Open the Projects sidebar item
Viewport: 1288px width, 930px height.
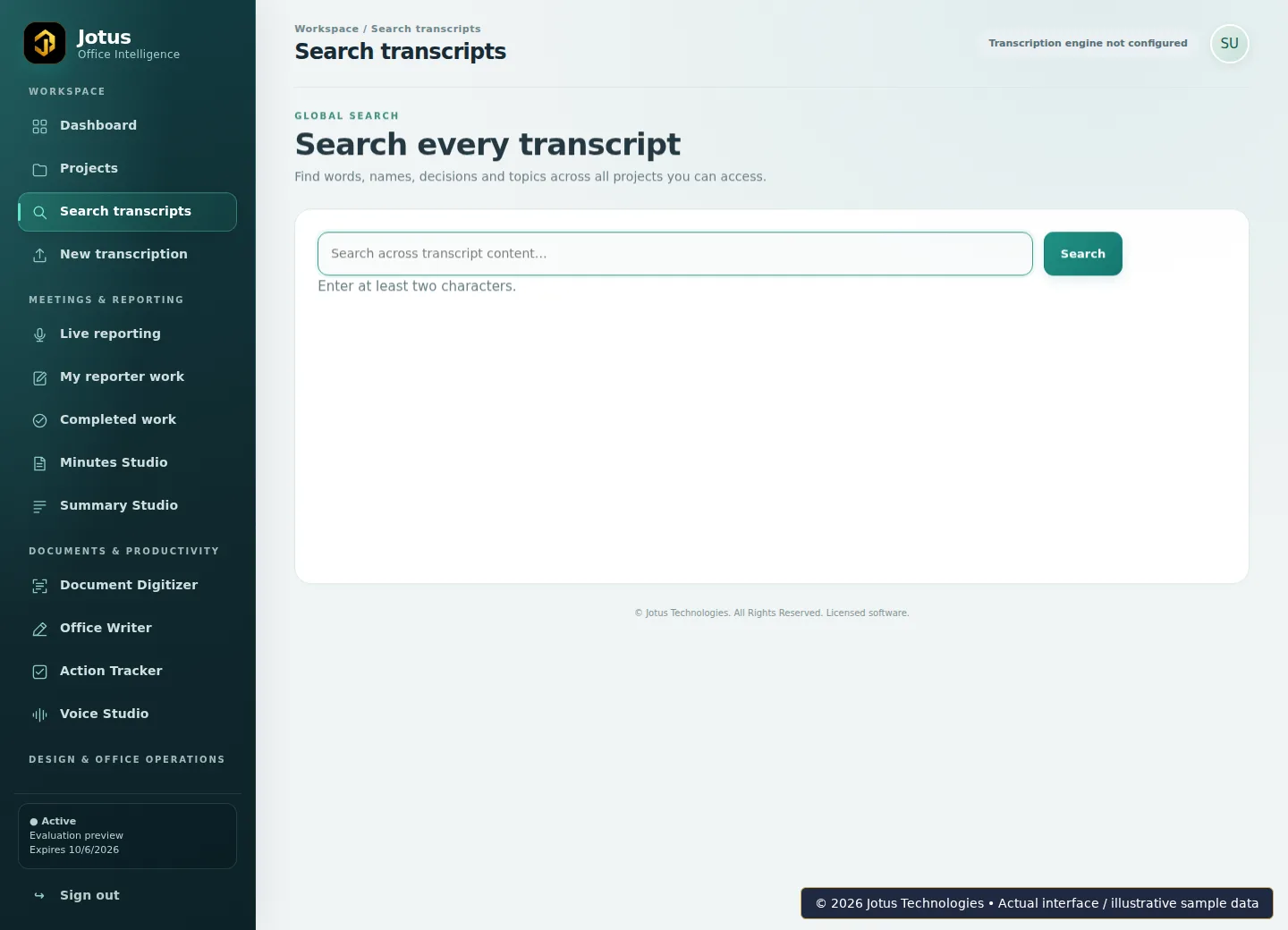point(127,169)
